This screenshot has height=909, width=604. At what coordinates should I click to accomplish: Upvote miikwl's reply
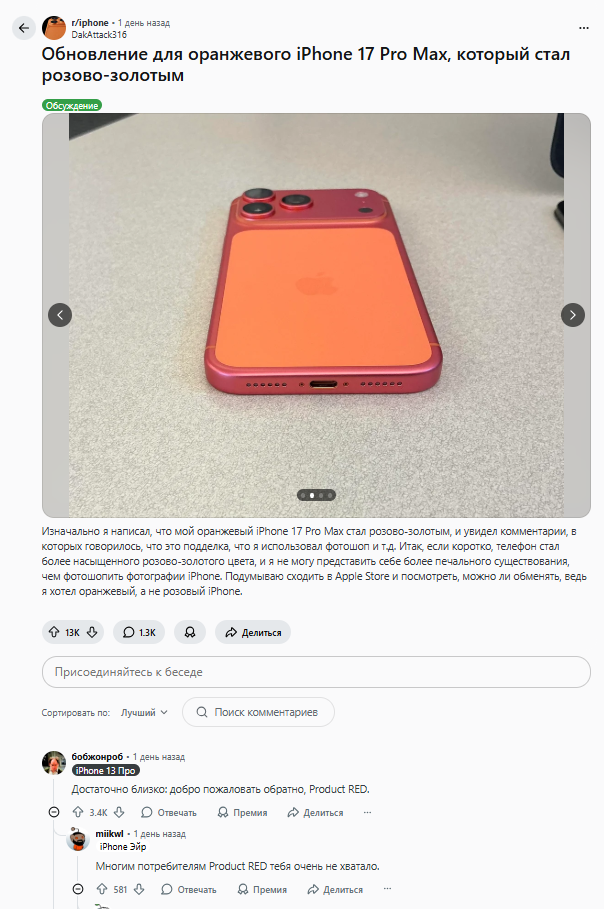[x=102, y=889]
